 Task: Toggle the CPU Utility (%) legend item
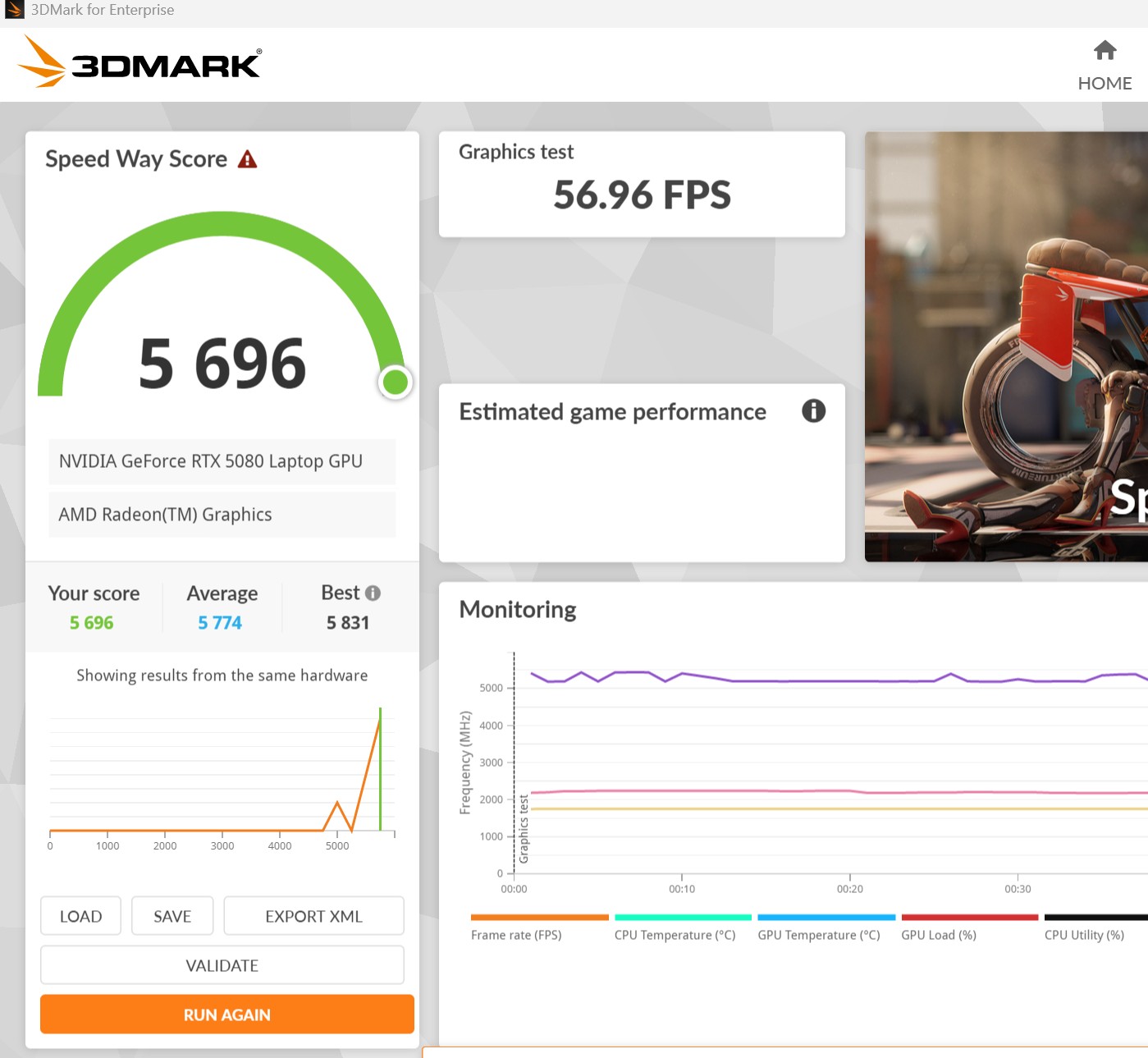(1083, 935)
